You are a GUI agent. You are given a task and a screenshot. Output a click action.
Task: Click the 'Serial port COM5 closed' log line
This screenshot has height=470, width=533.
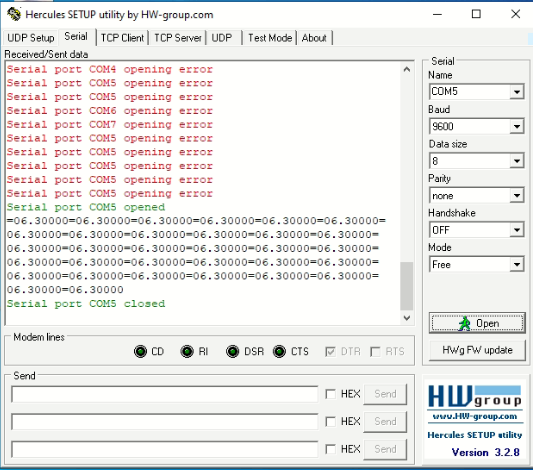pos(86,303)
